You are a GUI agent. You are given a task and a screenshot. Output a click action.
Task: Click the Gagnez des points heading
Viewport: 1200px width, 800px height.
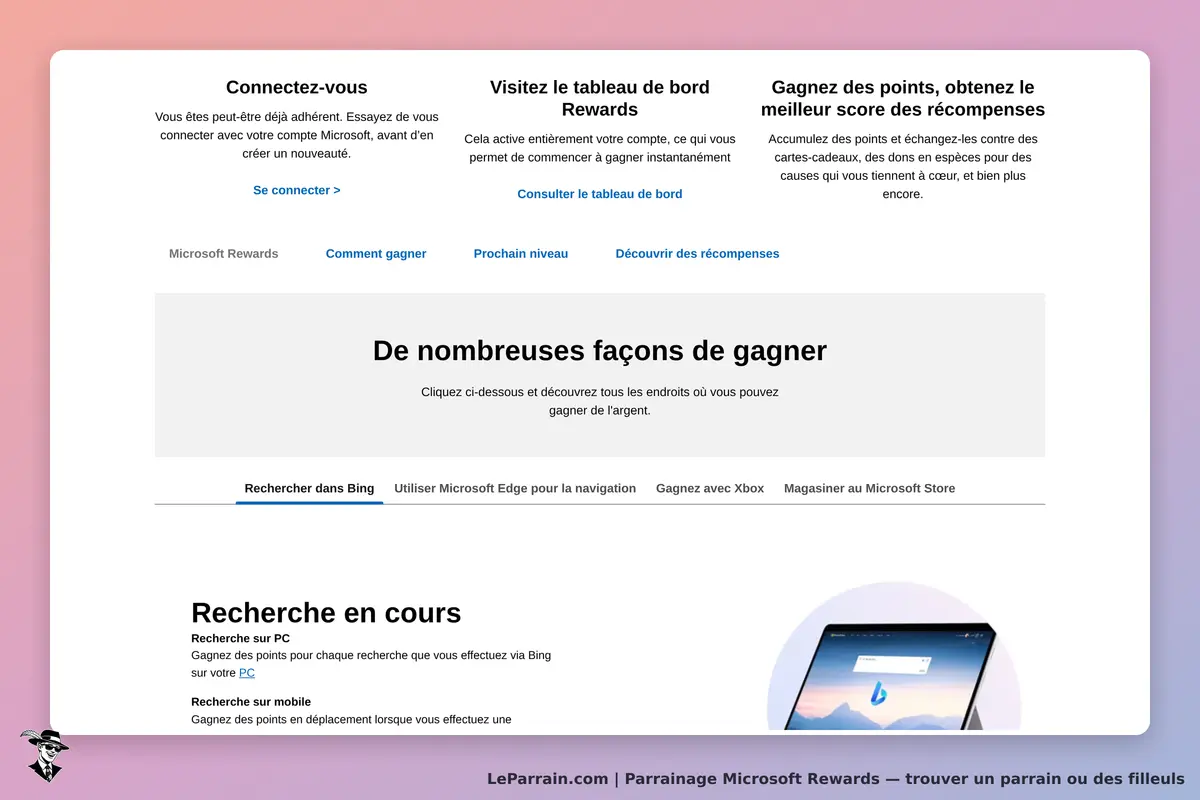pos(903,98)
